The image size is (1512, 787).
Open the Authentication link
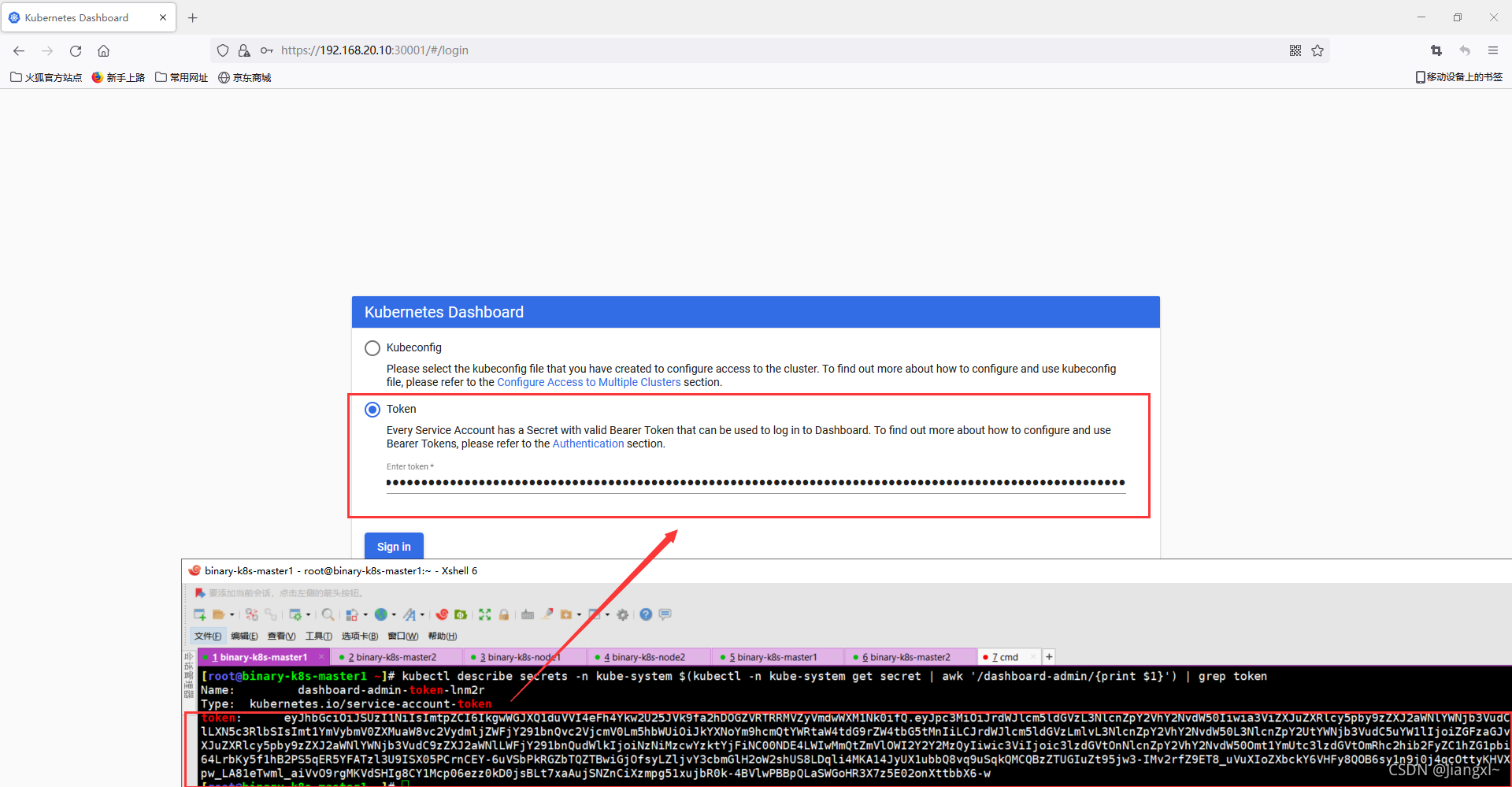click(x=588, y=444)
